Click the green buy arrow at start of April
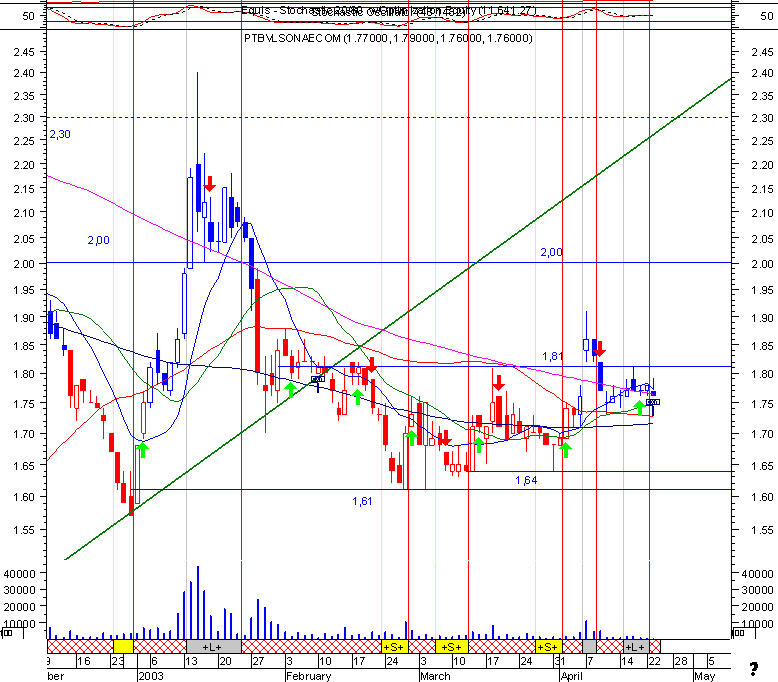The image size is (778, 682). tap(565, 449)
